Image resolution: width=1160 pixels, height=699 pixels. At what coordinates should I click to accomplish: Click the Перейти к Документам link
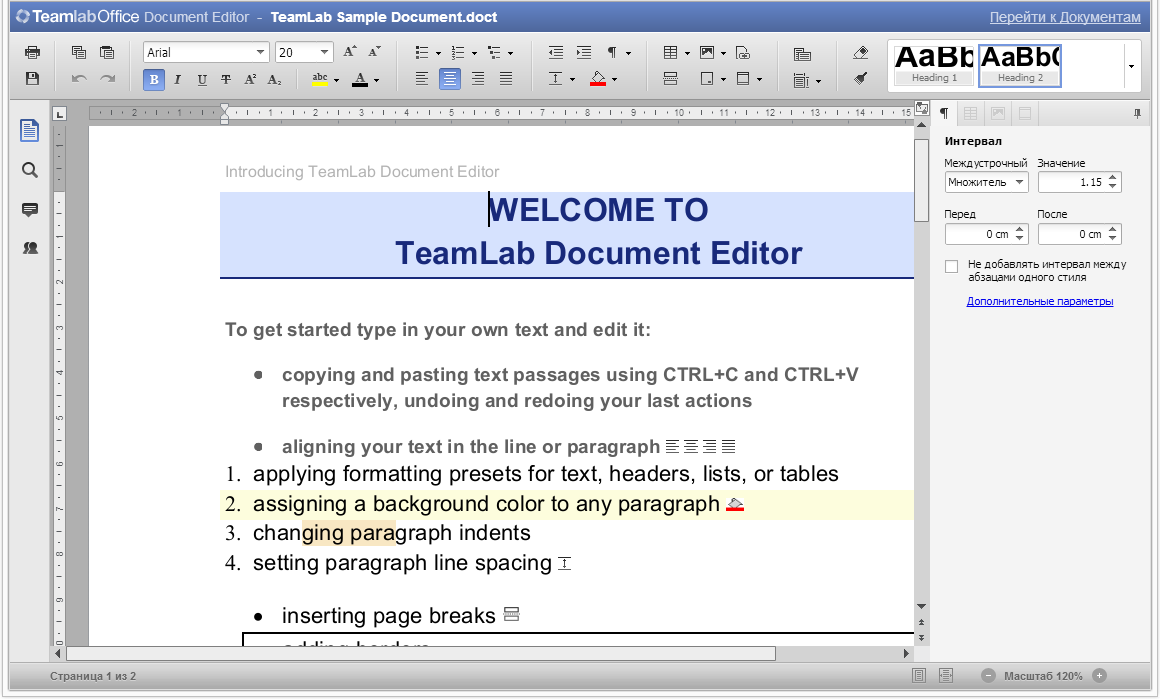[x=1064, y=17]
